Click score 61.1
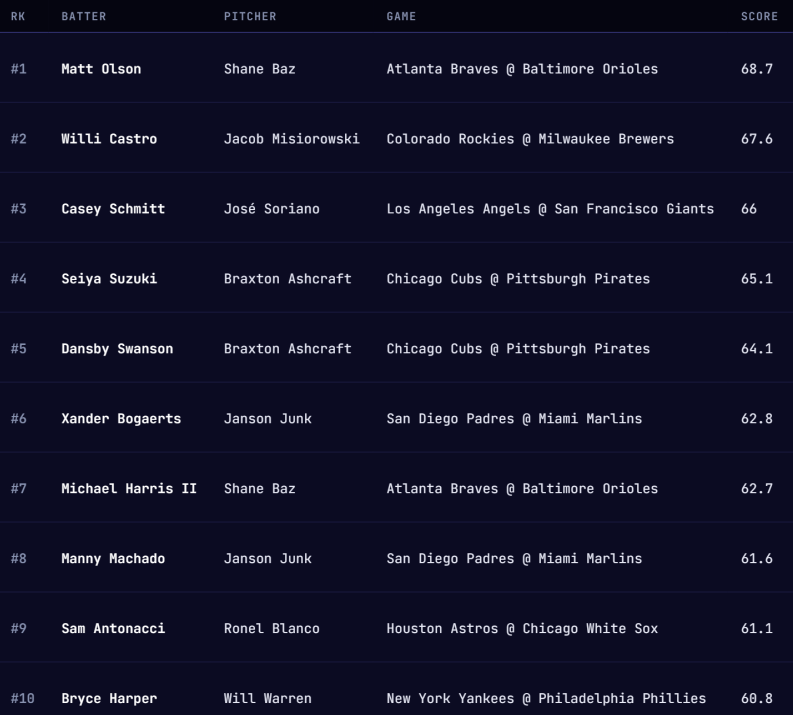Image resolution: width=793 pixels, height=715 pixels. (757, 629)
